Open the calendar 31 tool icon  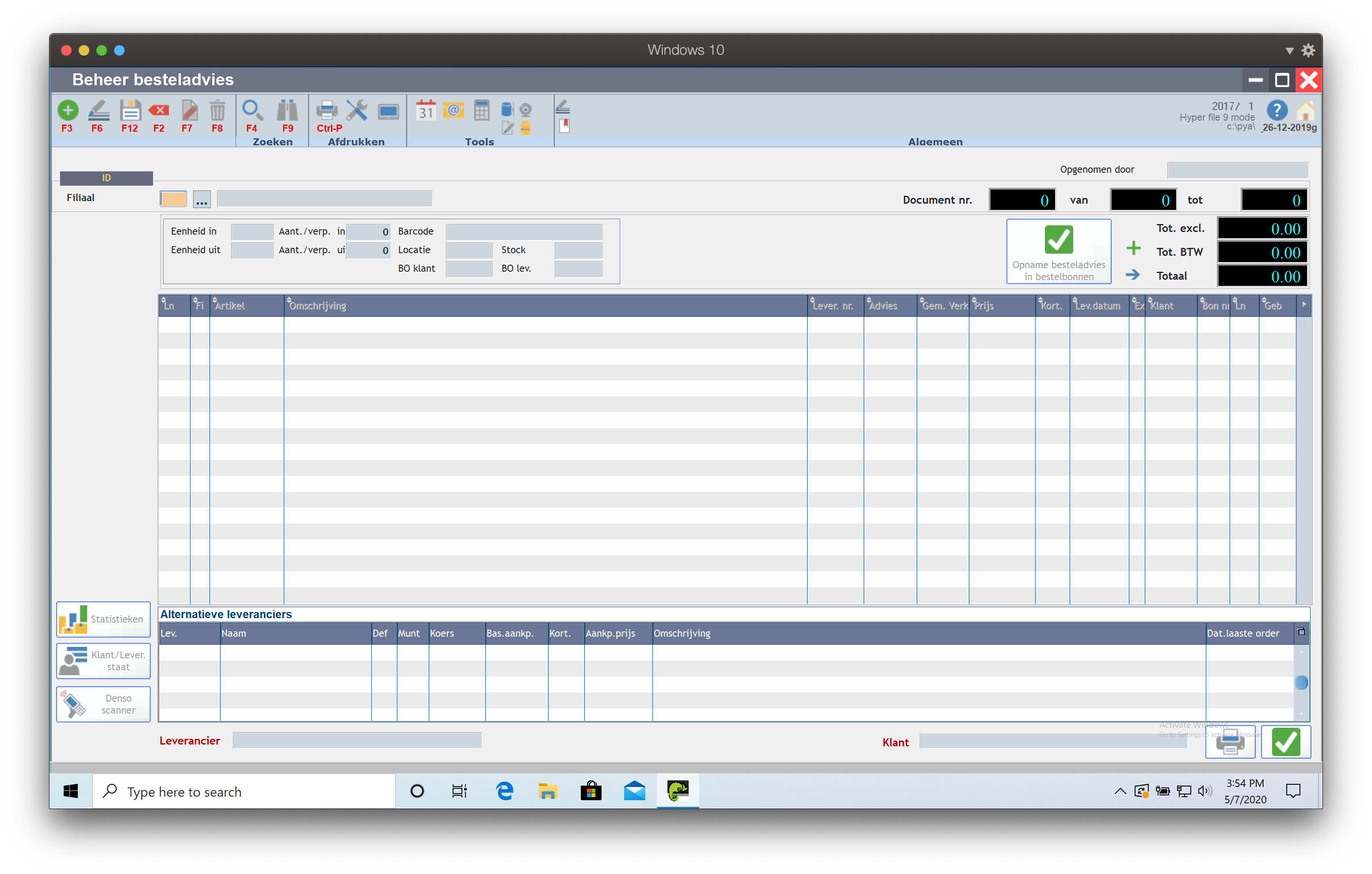[x=426, y=110]
